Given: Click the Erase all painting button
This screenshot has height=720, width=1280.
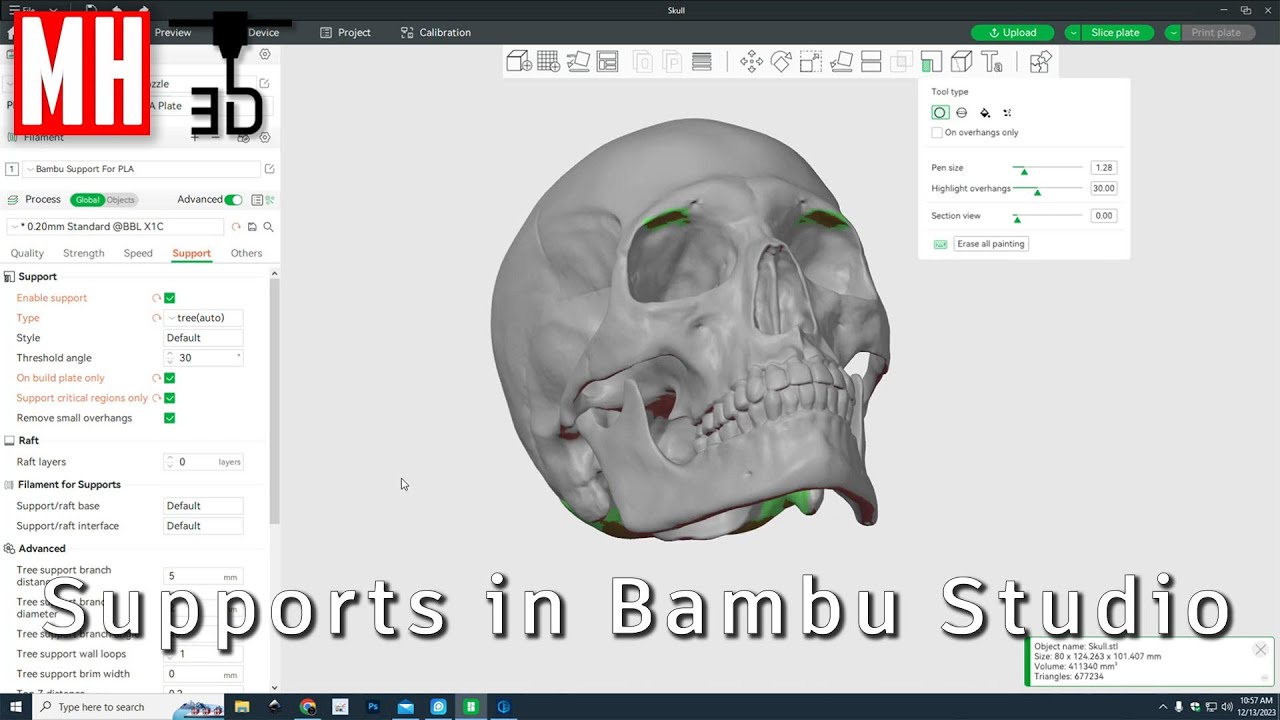Looking at the screenshot, I should [990, 244].
